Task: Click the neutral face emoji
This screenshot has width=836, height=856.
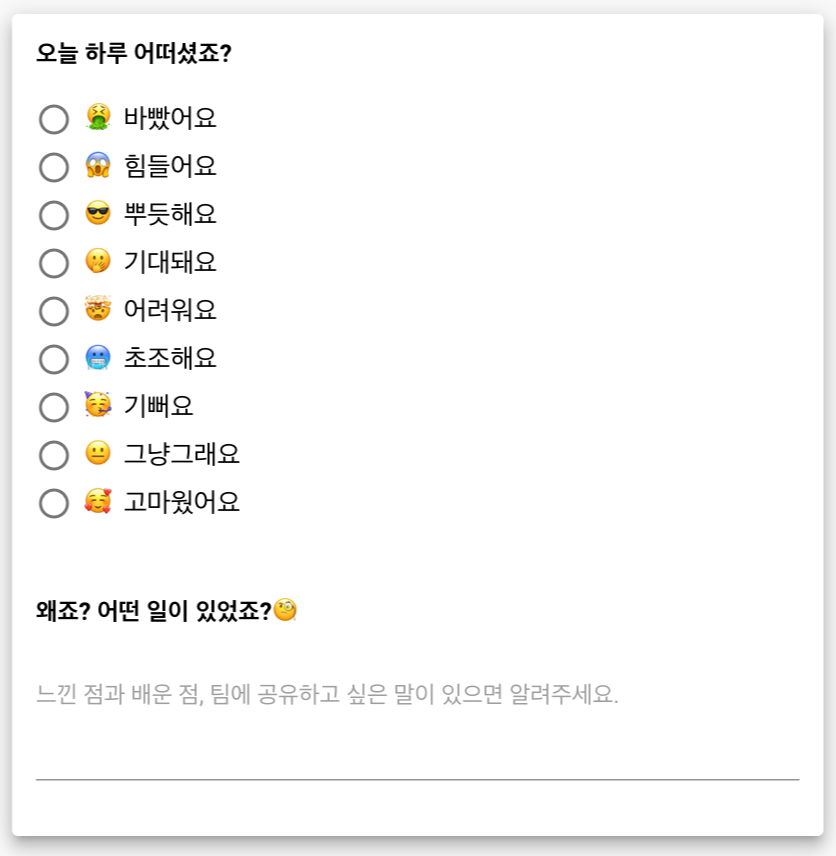Action: (98, 453)
